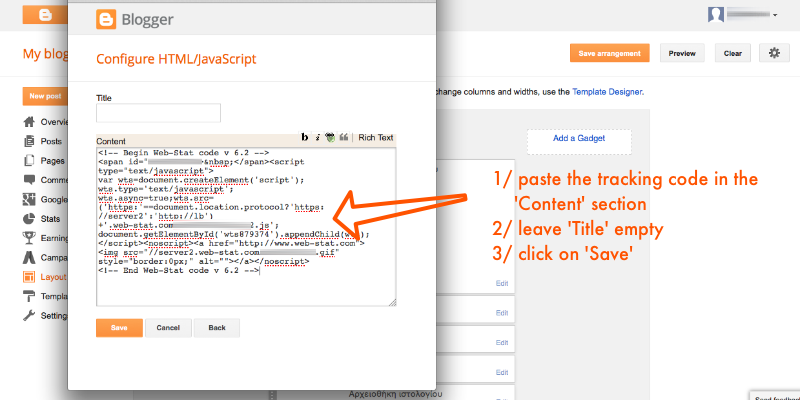The image size is (800, 400).
Task: Open Comments in the sidebar
Action: [45, 180]
